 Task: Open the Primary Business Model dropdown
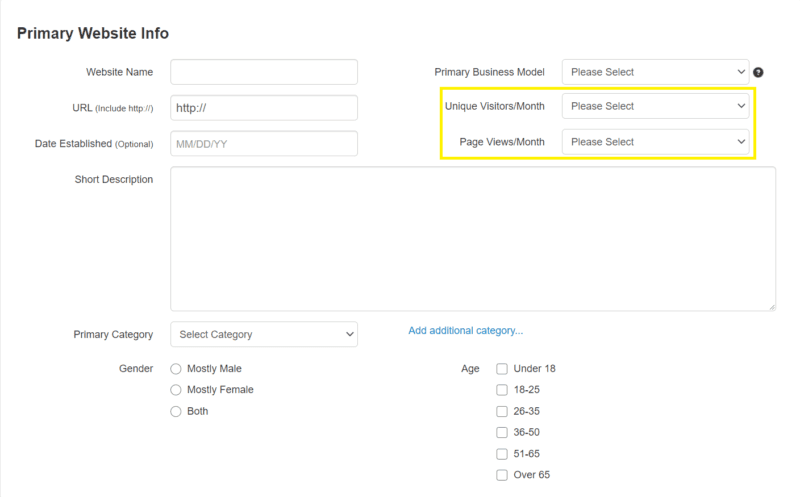(656, 72)
